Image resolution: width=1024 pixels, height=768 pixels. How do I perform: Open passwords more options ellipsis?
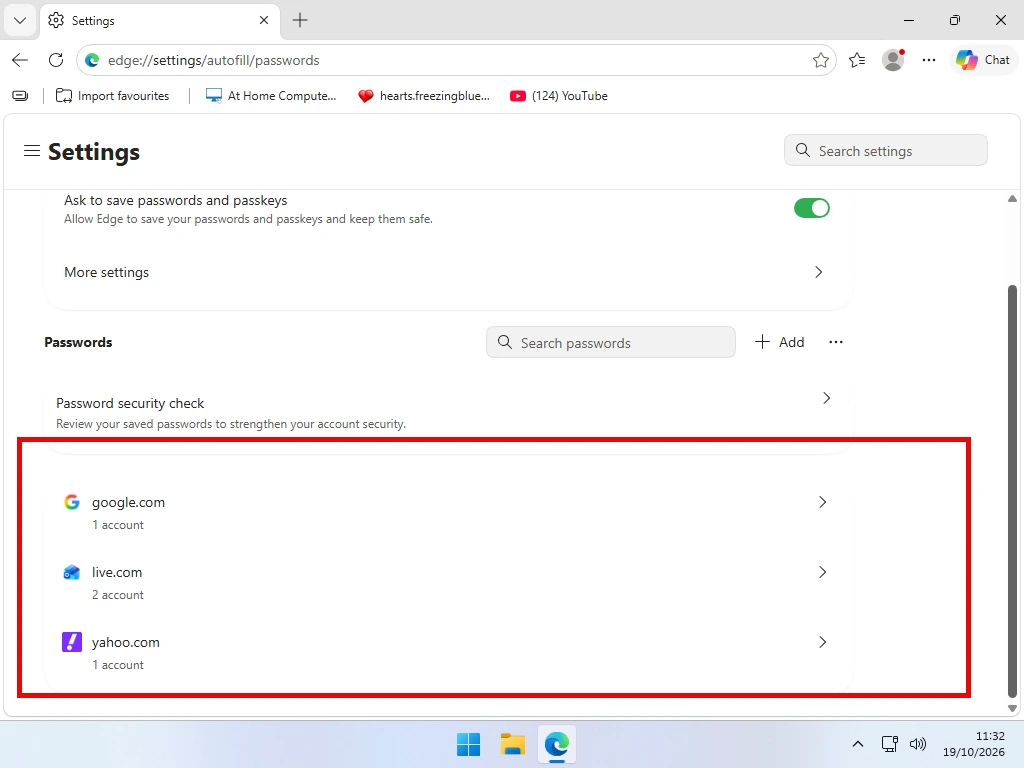tap(836, 342)
